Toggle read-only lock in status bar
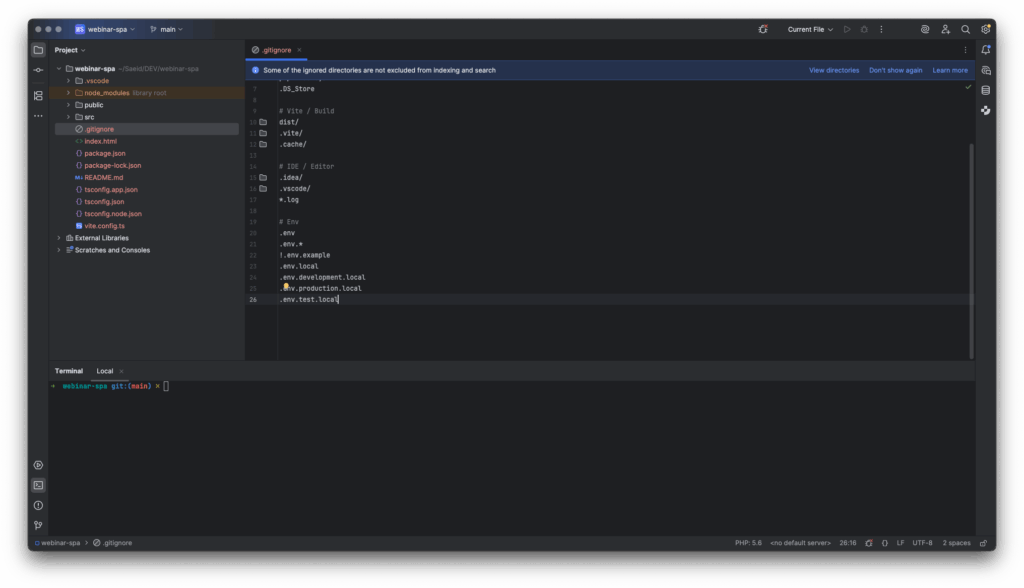The height and width of the screenshot is (588, 1024). (x=868, y=543)
